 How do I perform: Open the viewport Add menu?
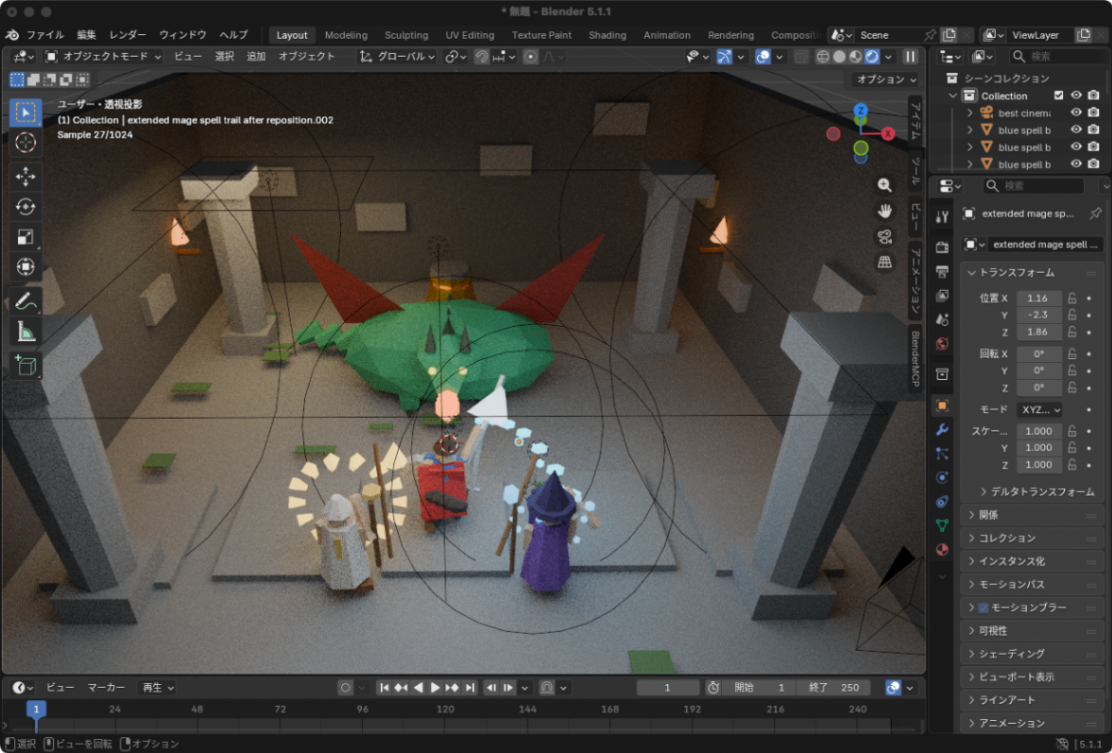(256, 57)
